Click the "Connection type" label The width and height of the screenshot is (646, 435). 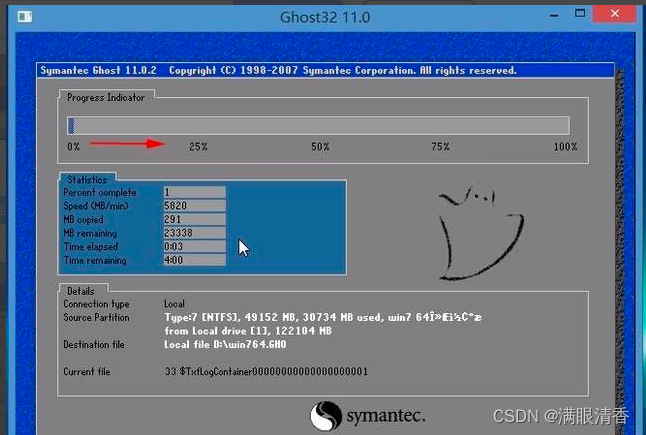[x=96, y=304]
